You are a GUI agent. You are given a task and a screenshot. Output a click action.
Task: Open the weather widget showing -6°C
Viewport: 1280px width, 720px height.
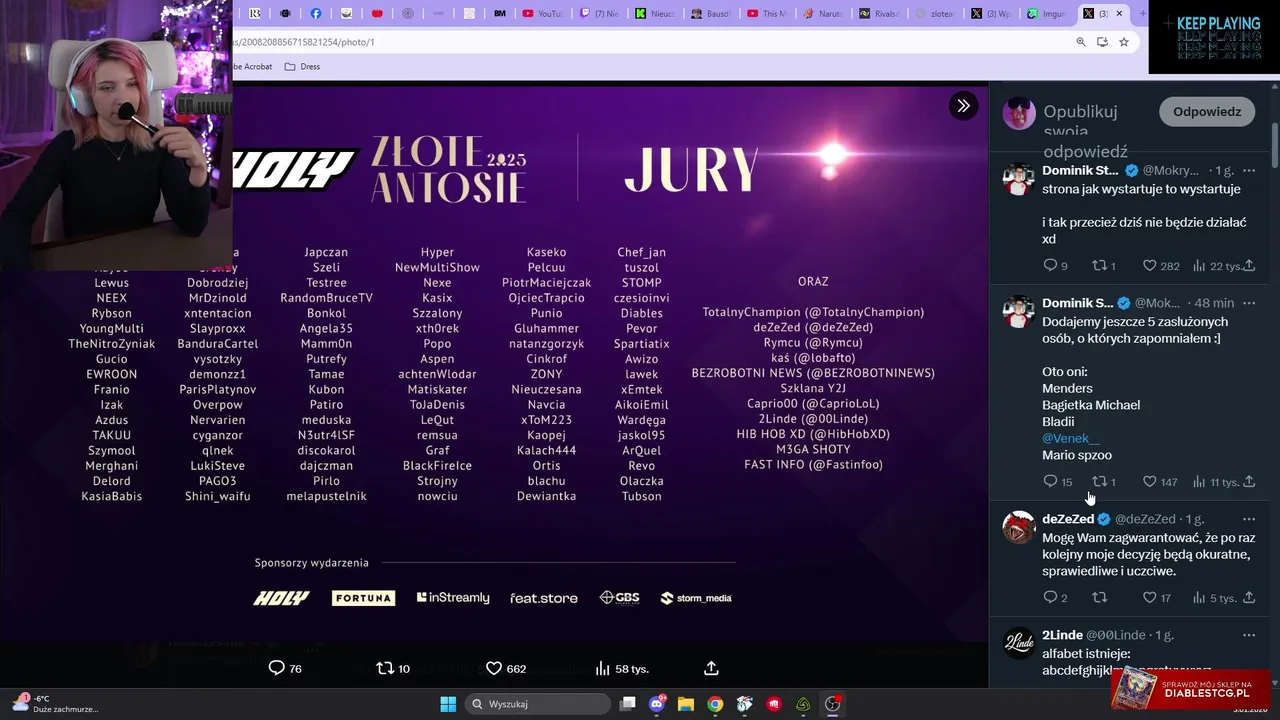tap(55, 703)
